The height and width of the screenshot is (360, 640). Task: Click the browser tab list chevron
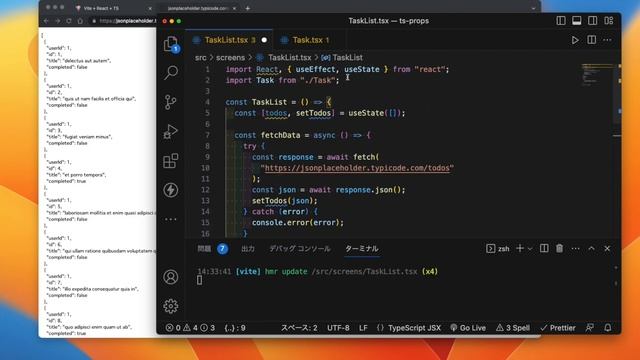click(533, 8)
